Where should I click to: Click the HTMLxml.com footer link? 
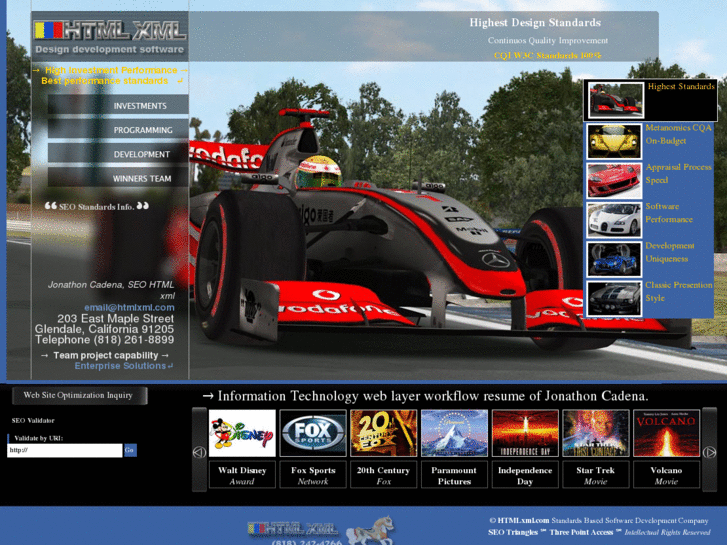click(x=523, y=520)
